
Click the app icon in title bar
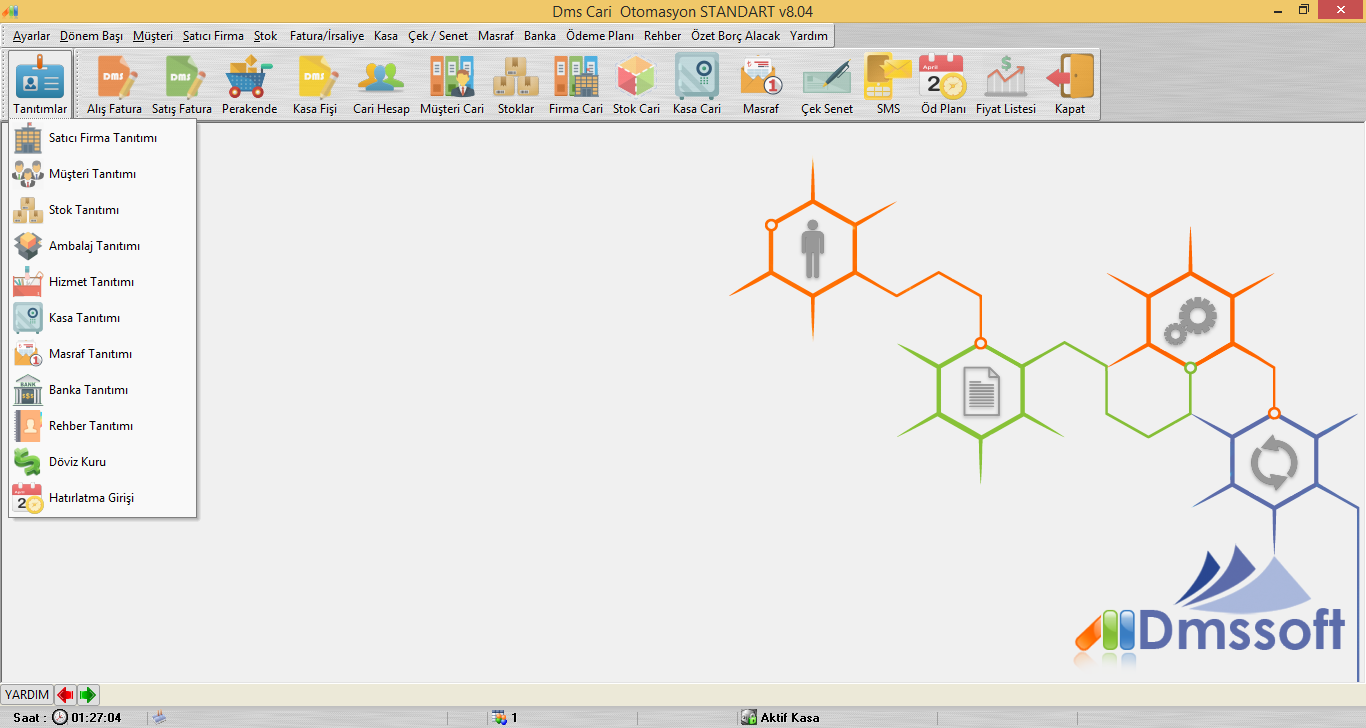[11, 10]
